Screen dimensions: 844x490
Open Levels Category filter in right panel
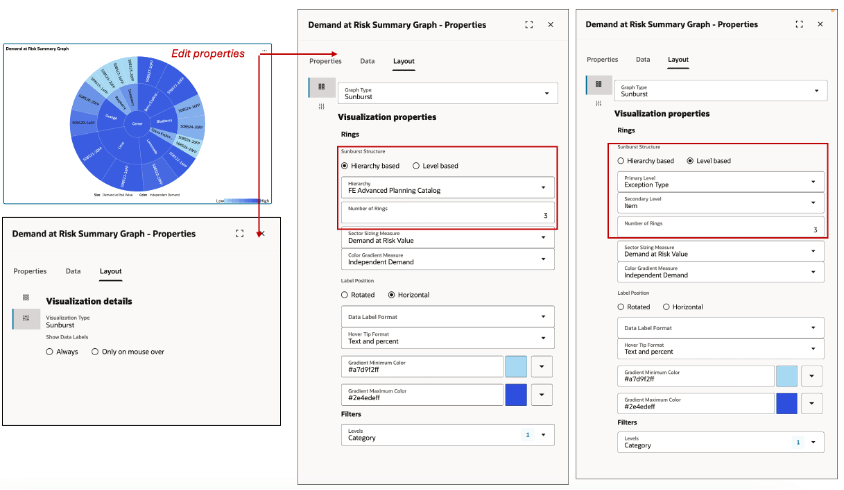[x=720, y=442]
